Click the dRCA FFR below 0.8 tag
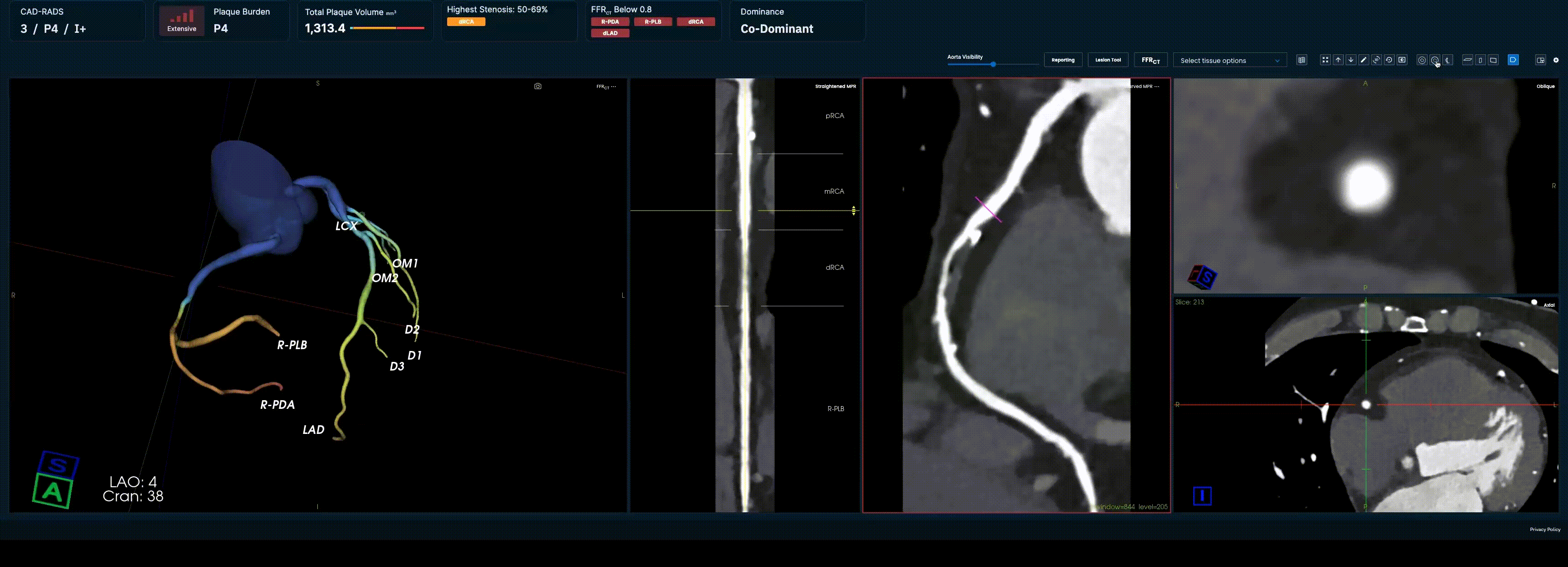The height and width of the screenshot is (567, 1568). 696,22
